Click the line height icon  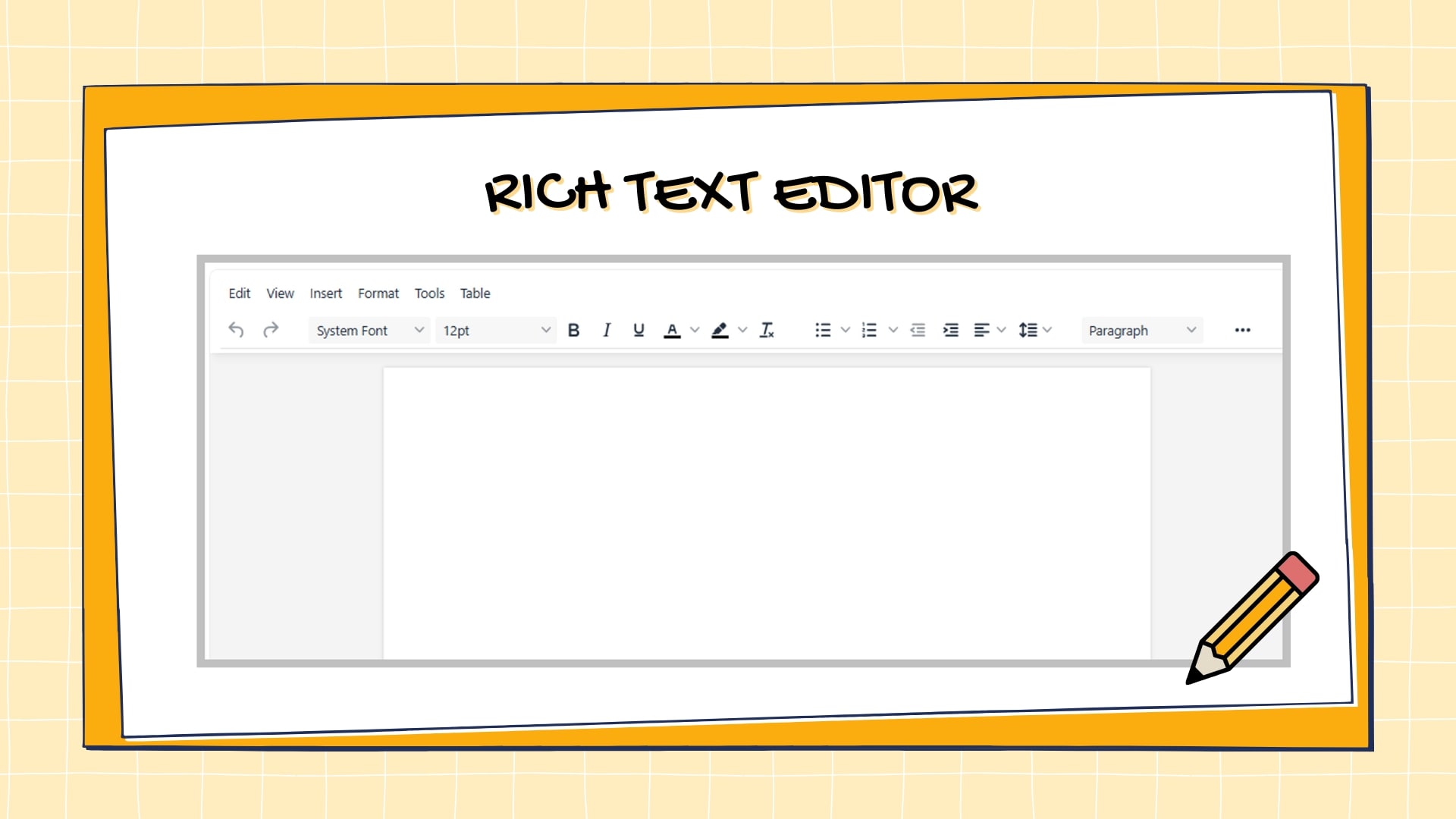click(x=1028, y=330)
